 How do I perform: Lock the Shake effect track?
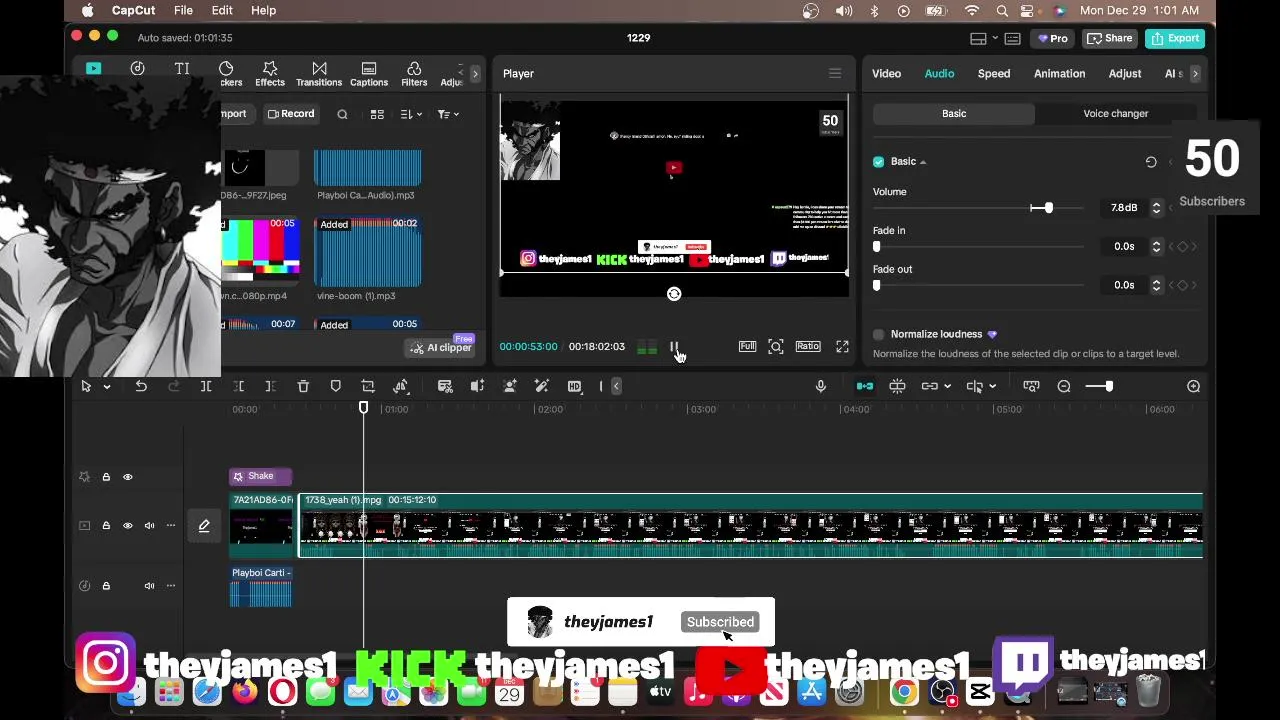[x=106, y=477]
